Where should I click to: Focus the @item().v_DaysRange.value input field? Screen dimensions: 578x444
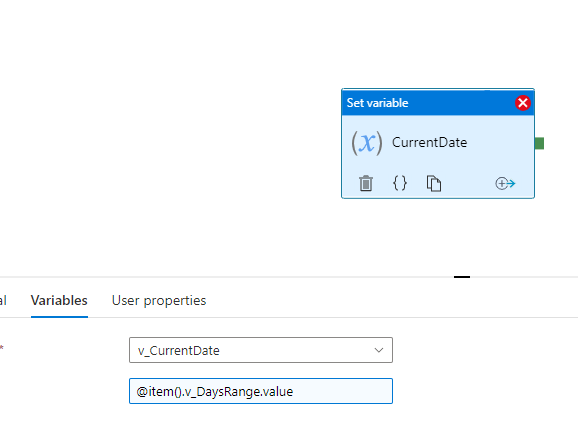pos(261,391)
